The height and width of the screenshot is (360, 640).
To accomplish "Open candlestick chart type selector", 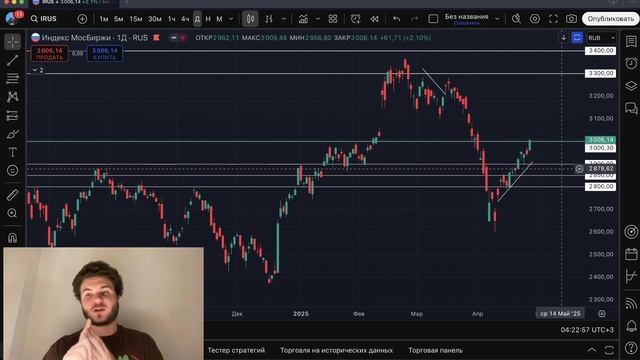I will click(250, 19).
